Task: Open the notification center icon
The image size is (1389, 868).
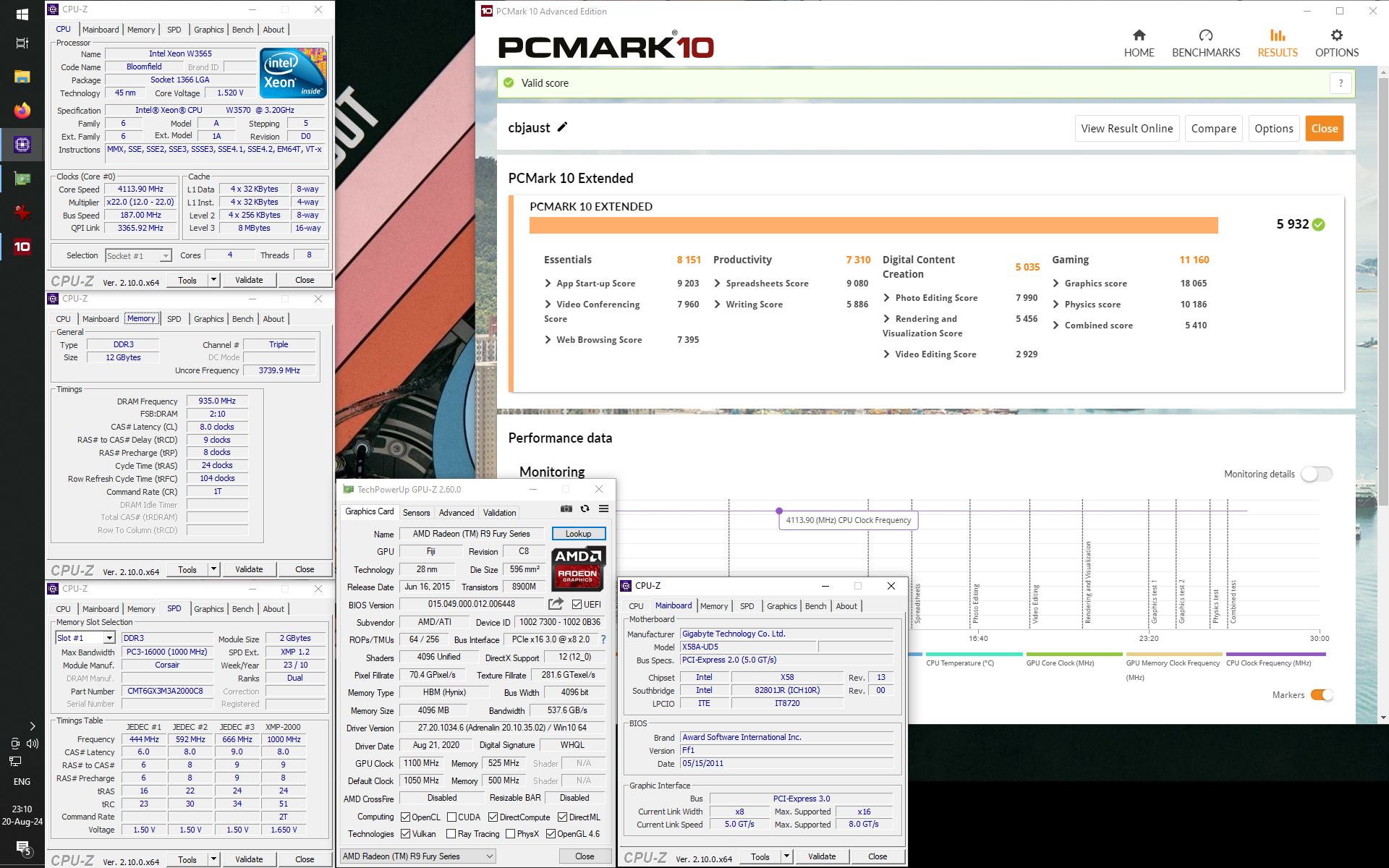Action: point(22,848)
